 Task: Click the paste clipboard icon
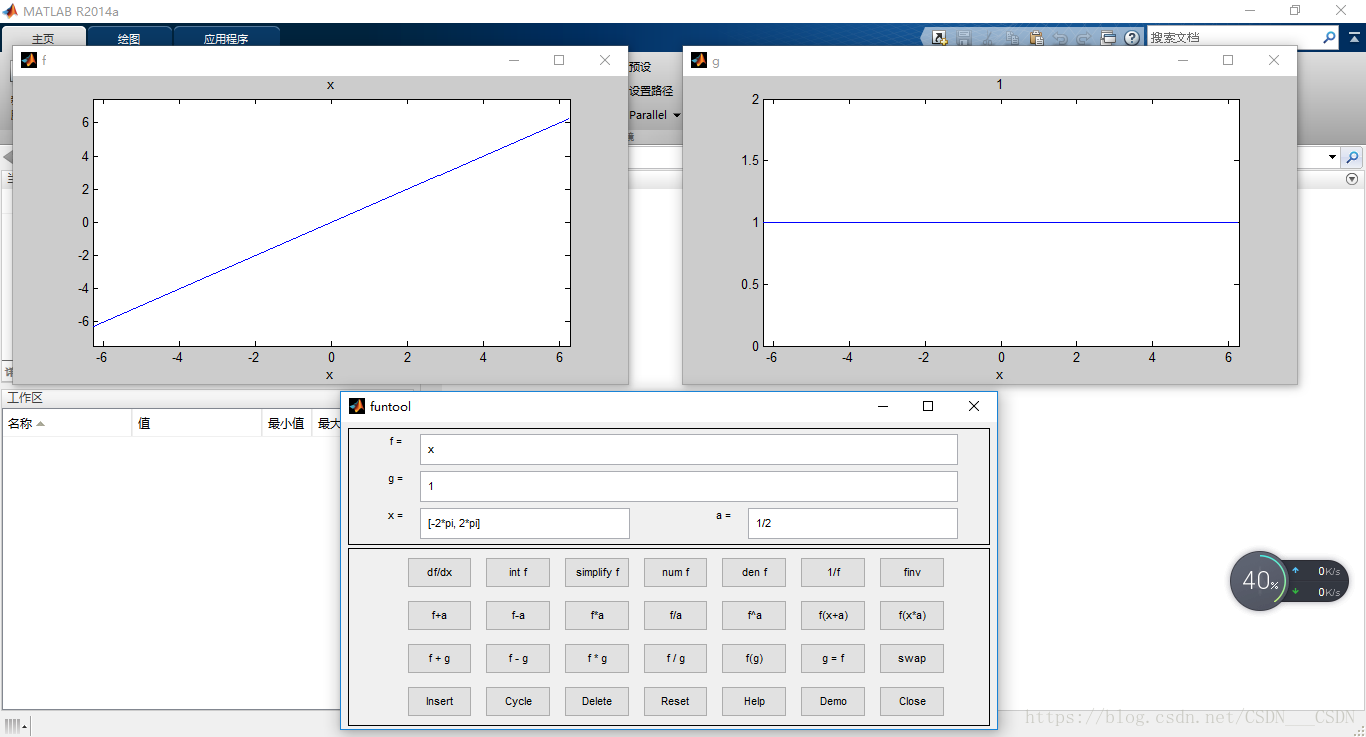point(1036,38)
